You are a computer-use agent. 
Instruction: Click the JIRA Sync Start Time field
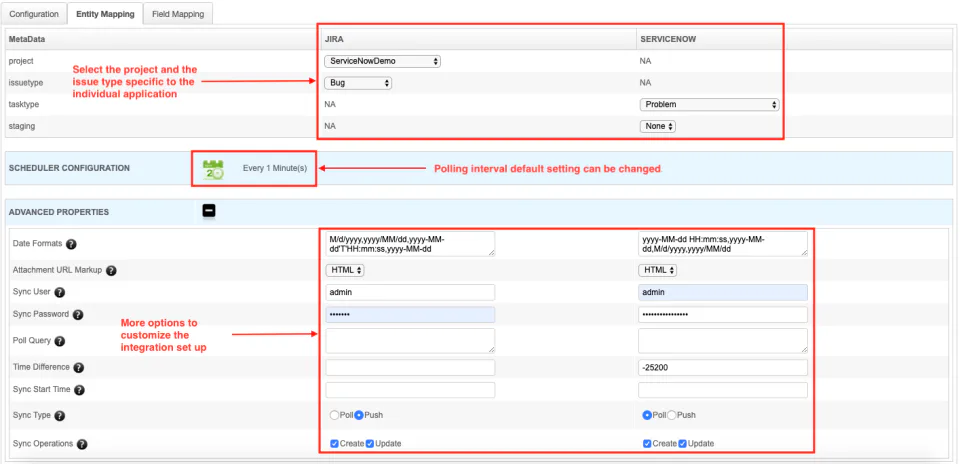pos(410,390)
